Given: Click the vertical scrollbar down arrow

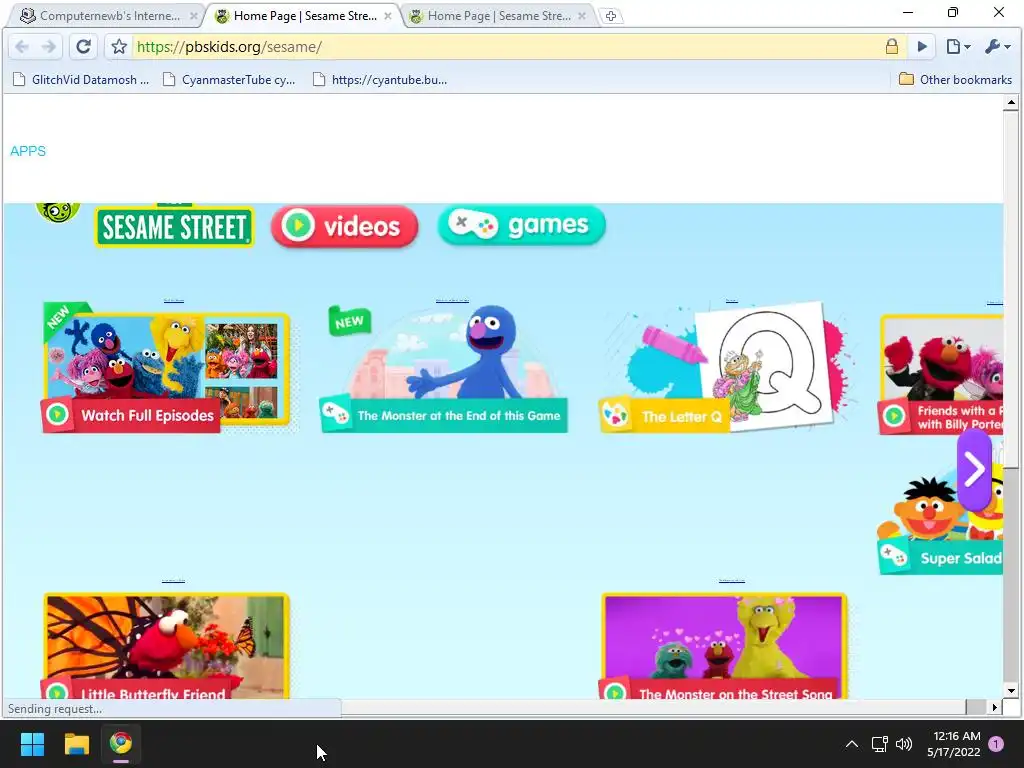Looking at the screenshot, I should click(1011, 691).
